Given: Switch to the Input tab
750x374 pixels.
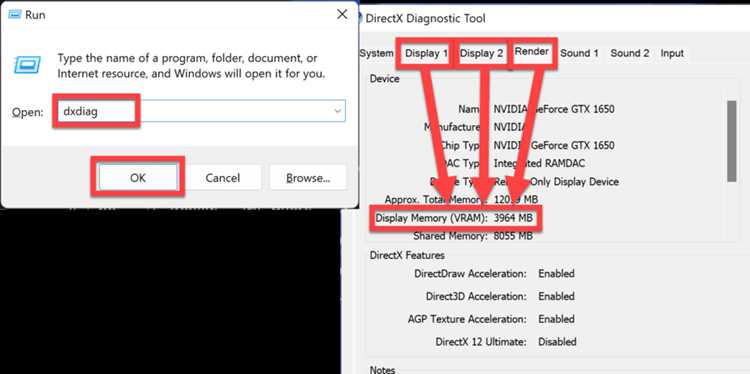Looking at the screenshot, I should pyautogui.click(x=672, y=53).
